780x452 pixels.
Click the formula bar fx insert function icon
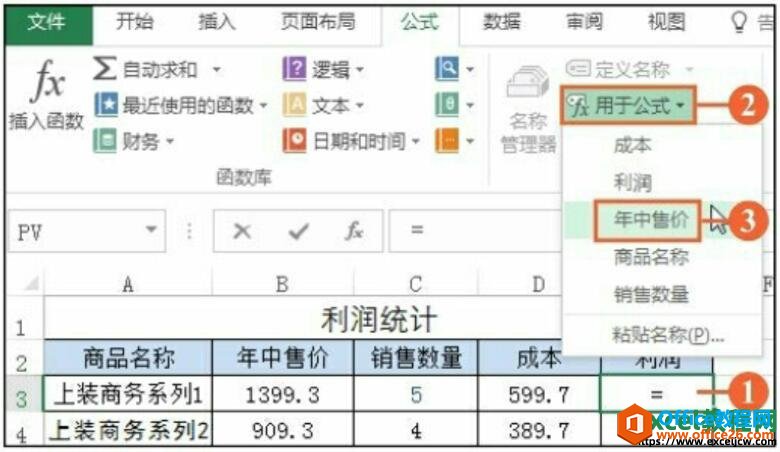point(354,231)
